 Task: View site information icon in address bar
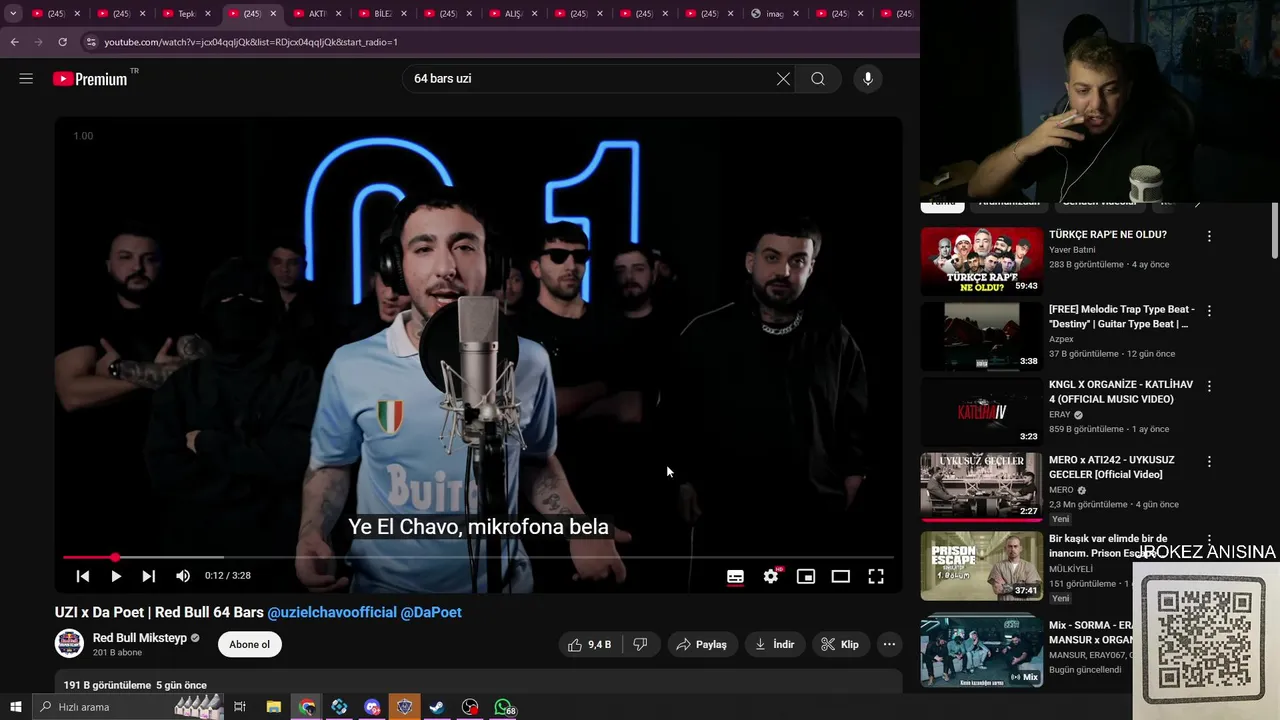click(x=91, y=42)
